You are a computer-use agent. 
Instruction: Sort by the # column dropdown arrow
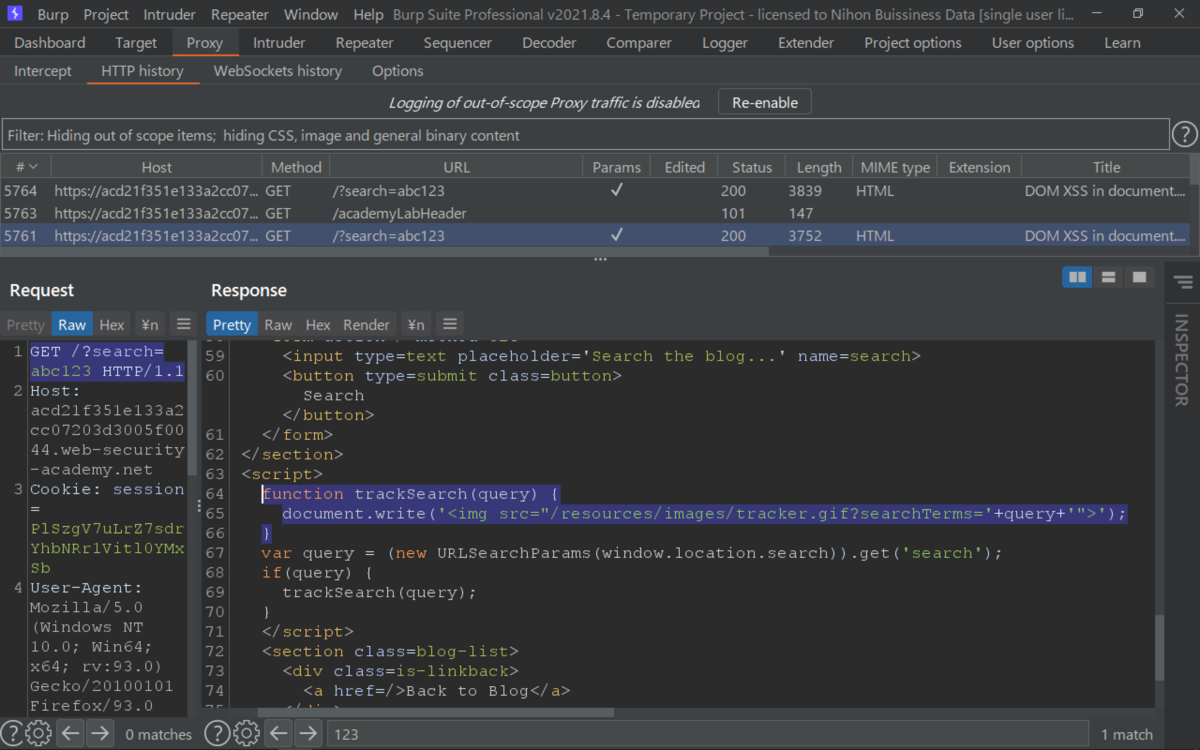(x=33, y=167)
